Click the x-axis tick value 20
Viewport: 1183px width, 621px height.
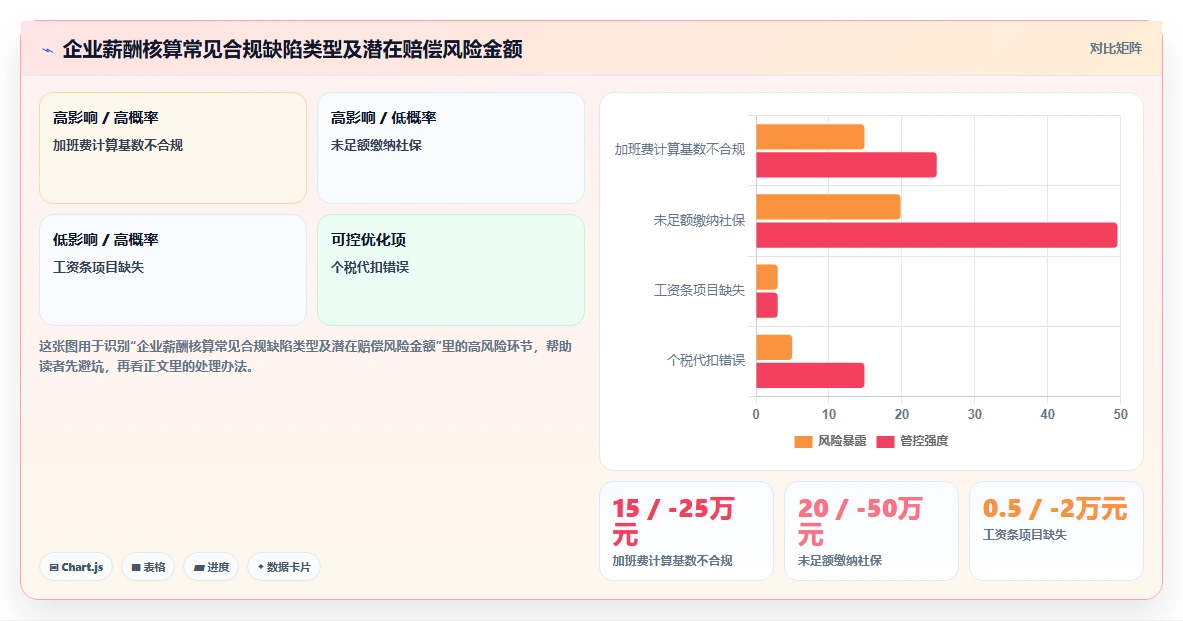coord(902,414)
